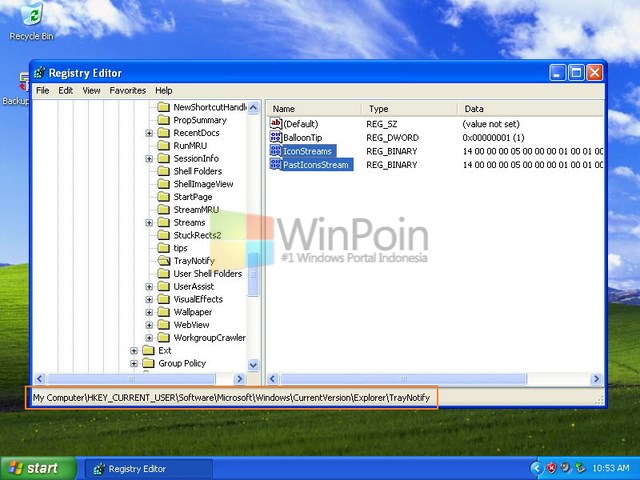640x480 pixels.
Task: Open the Recycle Bin desktop icon
Action: pos(31,17)
